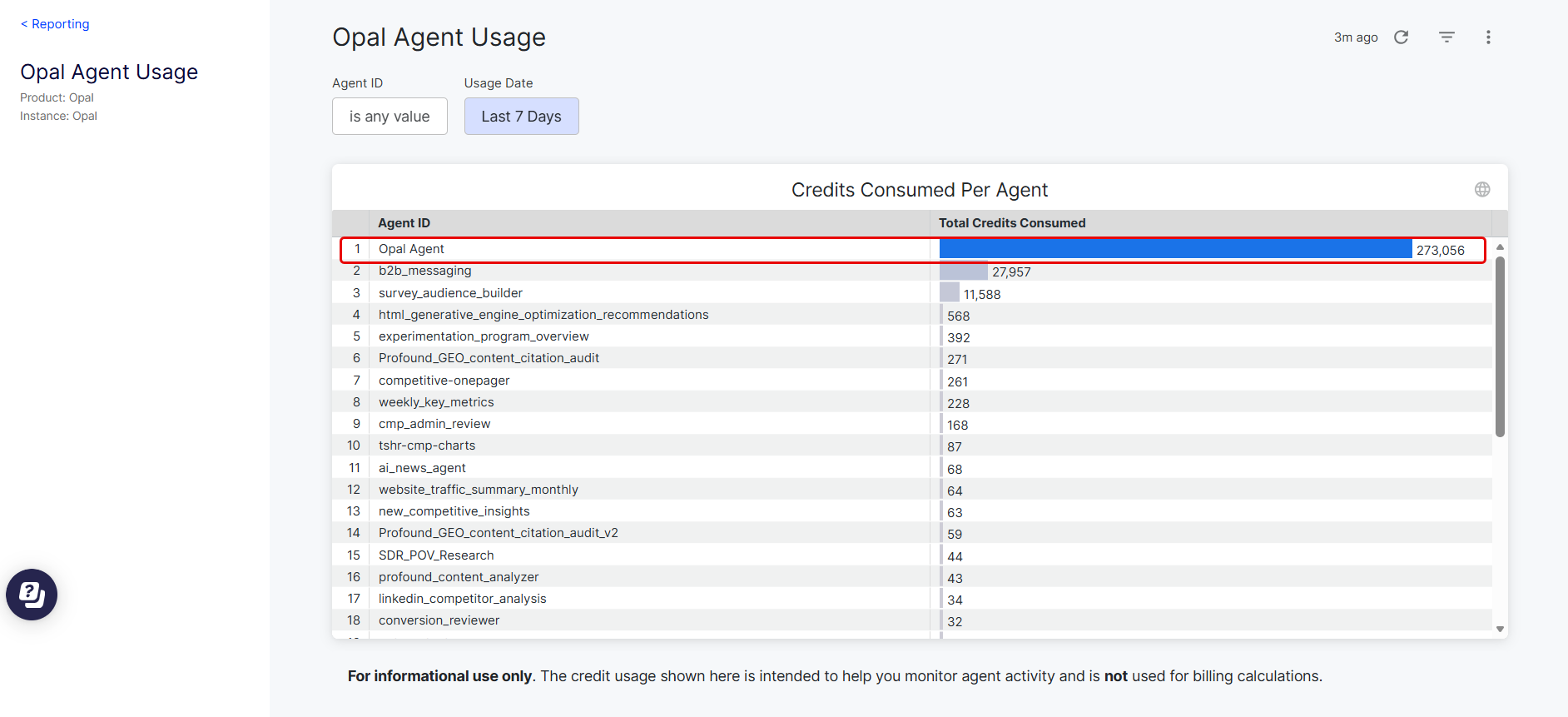Open the help chat widget icon
The width and height of the screenshot is (1568, 717).
[32, 595]
